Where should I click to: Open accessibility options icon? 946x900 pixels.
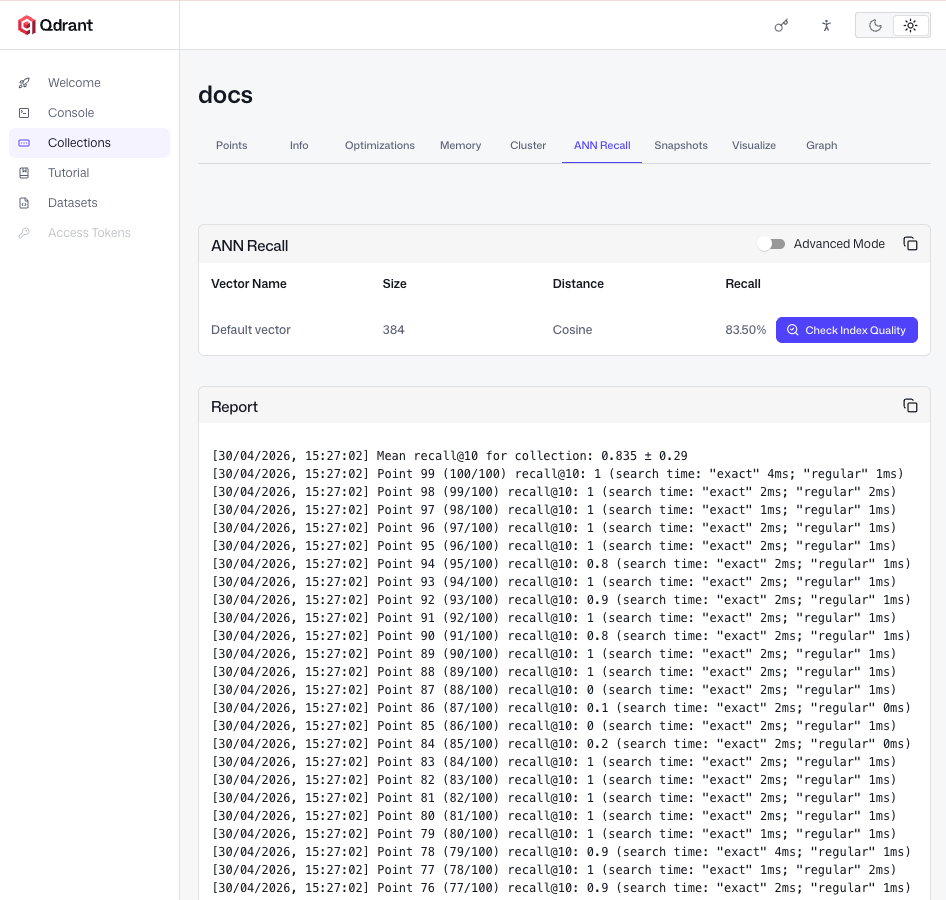click(x=826, y=25)
